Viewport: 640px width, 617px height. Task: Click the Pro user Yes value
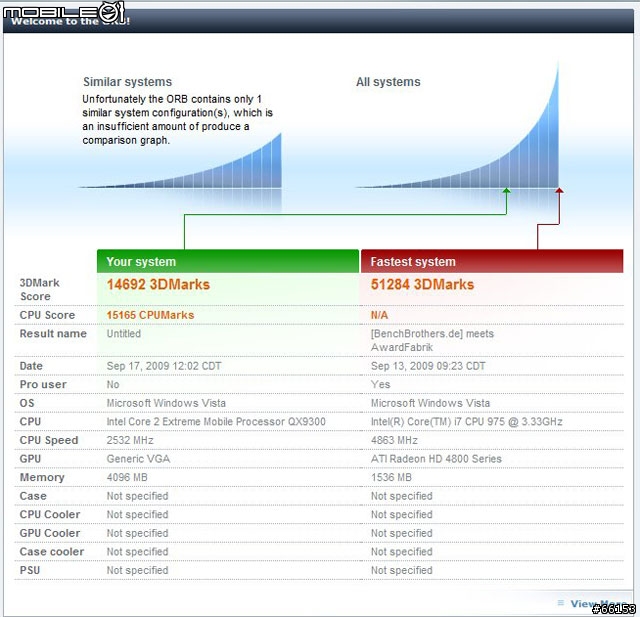pyautogui.click(x=380, y=384)
